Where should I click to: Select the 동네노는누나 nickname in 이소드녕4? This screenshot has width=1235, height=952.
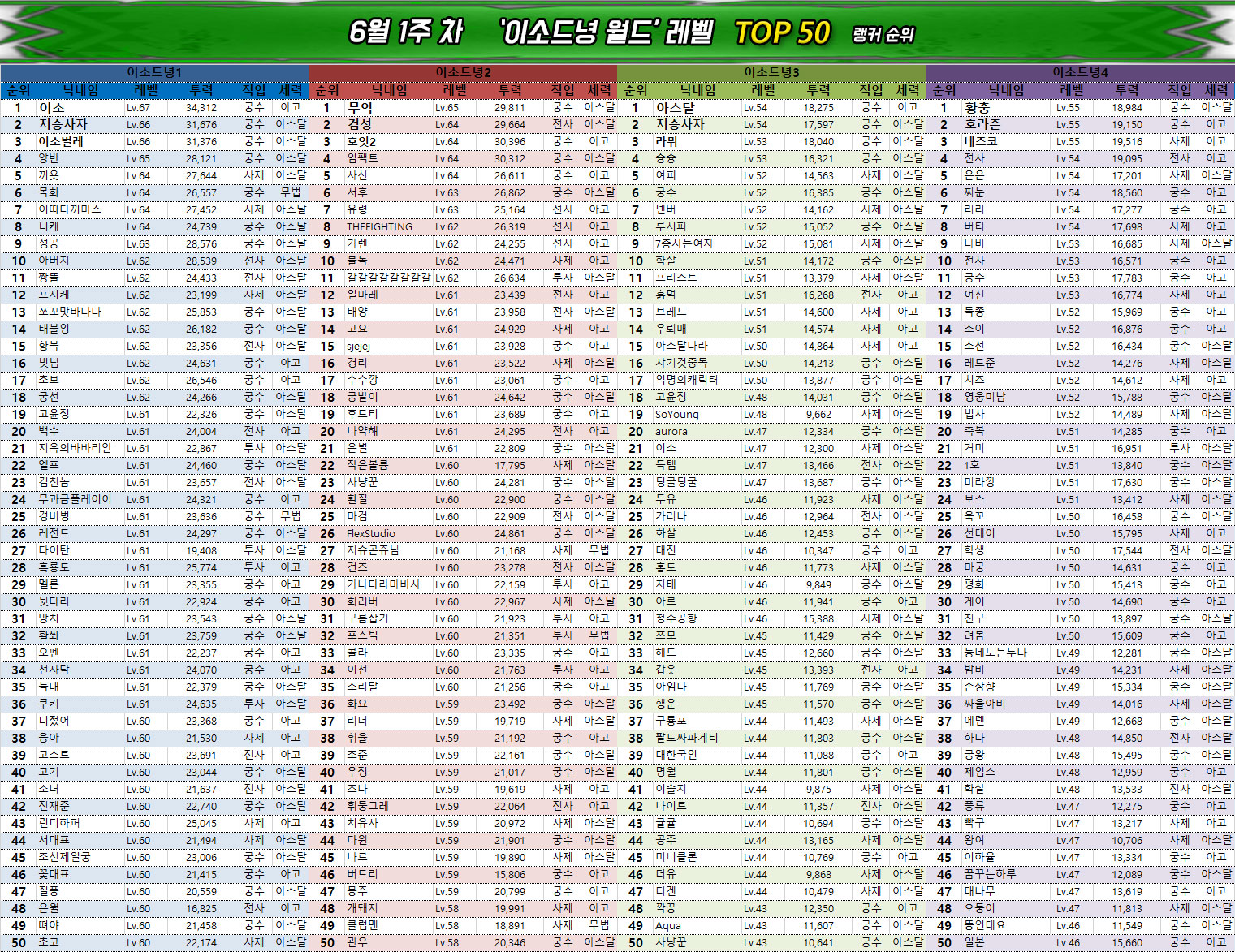(x=995, y=653)
